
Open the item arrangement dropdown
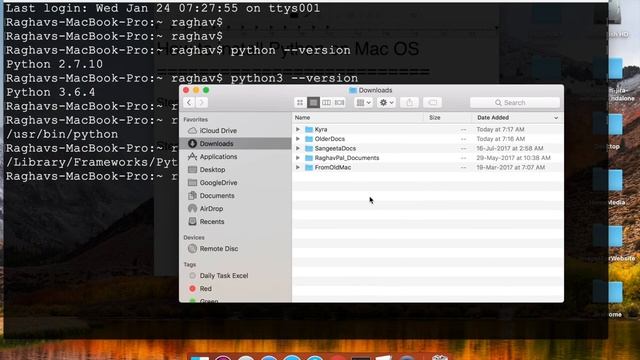pyautogui.click(x=363, y=102)
